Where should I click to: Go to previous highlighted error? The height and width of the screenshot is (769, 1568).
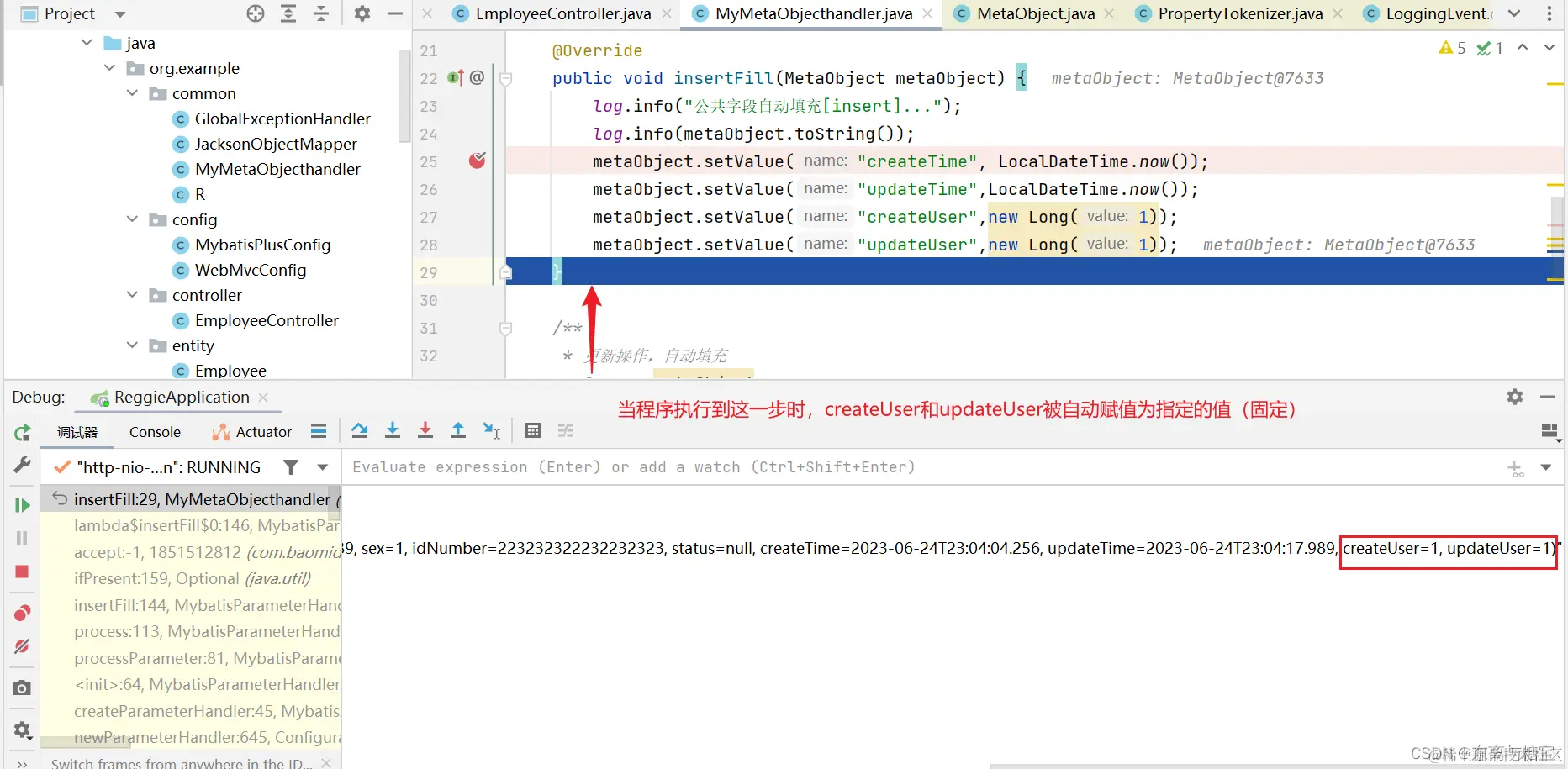pyautogui.click(x=1523, y=48)
